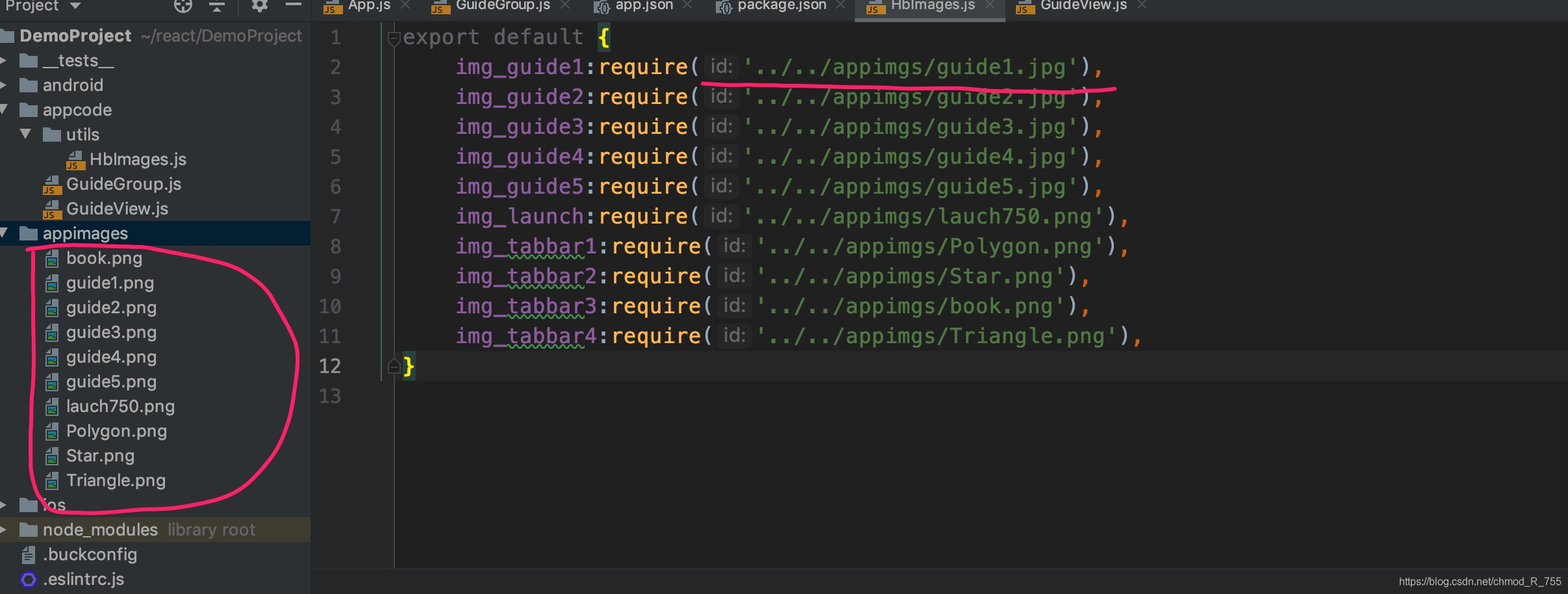Screen dimensions: 1568x594
Task: Click the locate-in-project crosshair icon
Action: coord(183,6)
